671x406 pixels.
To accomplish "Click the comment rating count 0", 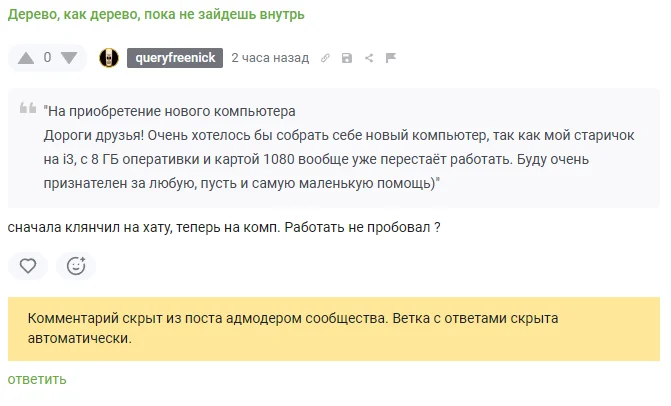I will click(x=48, y=57).
